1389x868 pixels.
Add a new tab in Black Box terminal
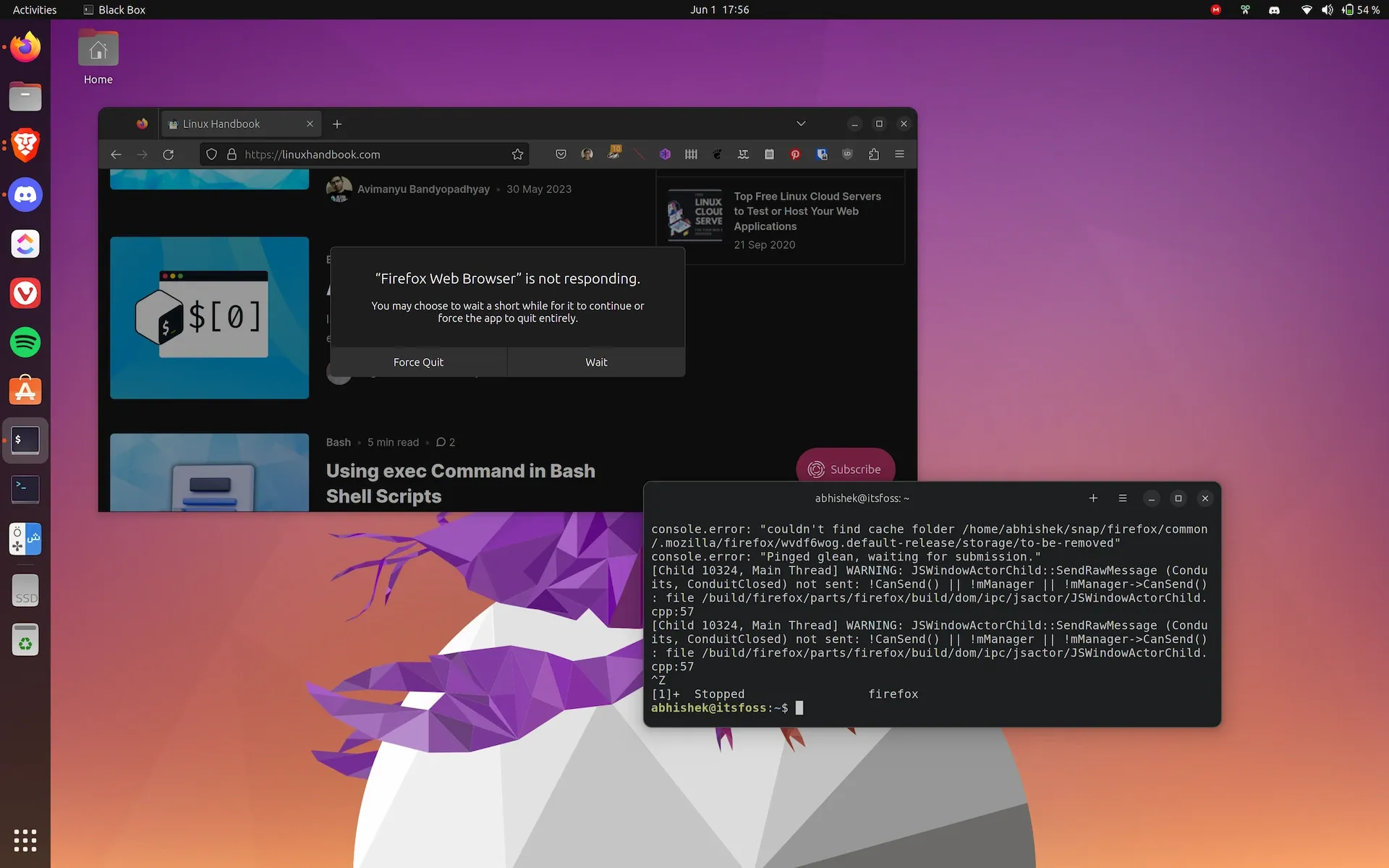click(1093, 498)
